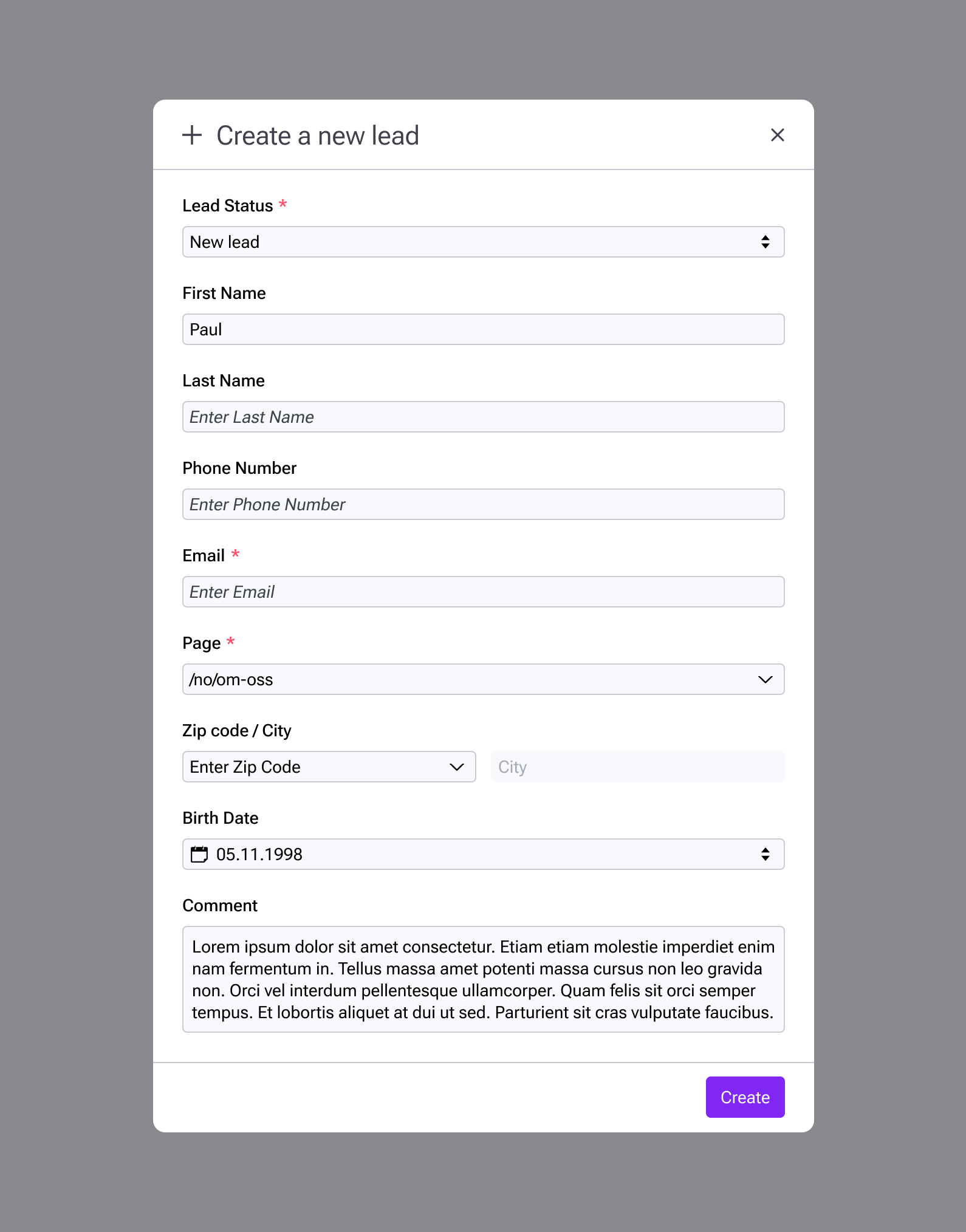
Task: Click the Lead Status field label
Action: (228, 206)
